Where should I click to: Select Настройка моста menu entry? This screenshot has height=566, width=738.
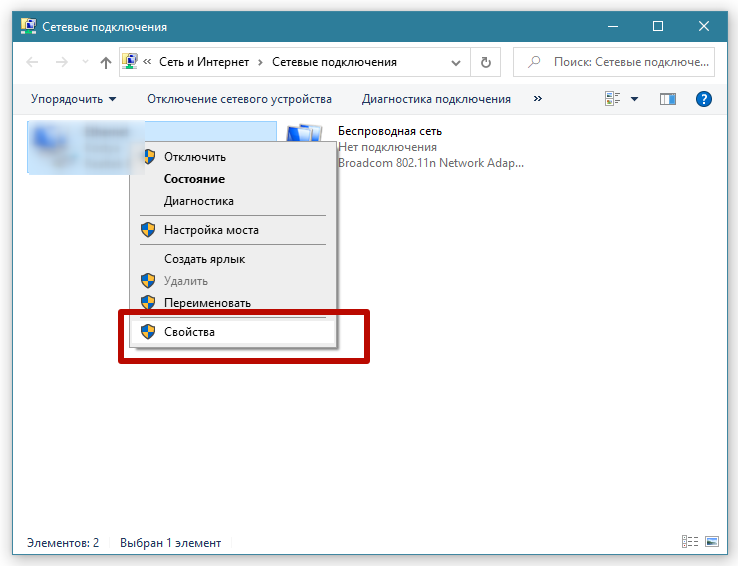[x=211, y=230]
